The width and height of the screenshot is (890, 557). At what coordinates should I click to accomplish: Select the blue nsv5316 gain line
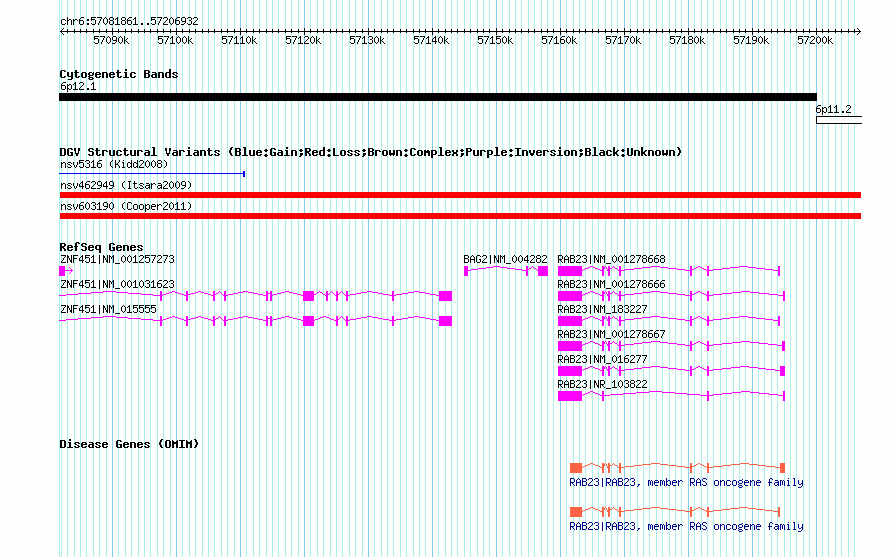click(x=152, y=174)
